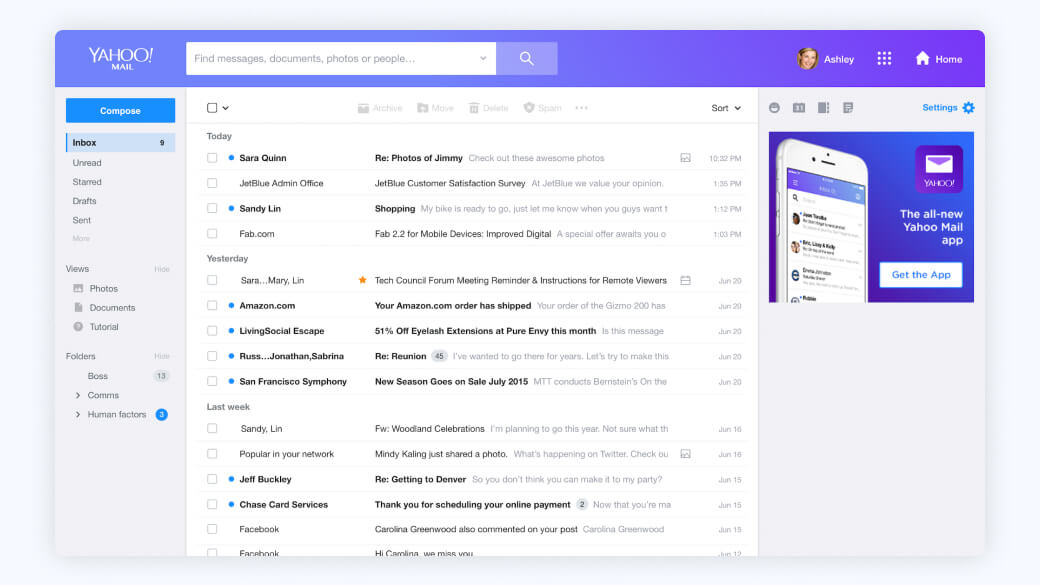Click star on Tech Council Forum email

[x=362, y=280]
